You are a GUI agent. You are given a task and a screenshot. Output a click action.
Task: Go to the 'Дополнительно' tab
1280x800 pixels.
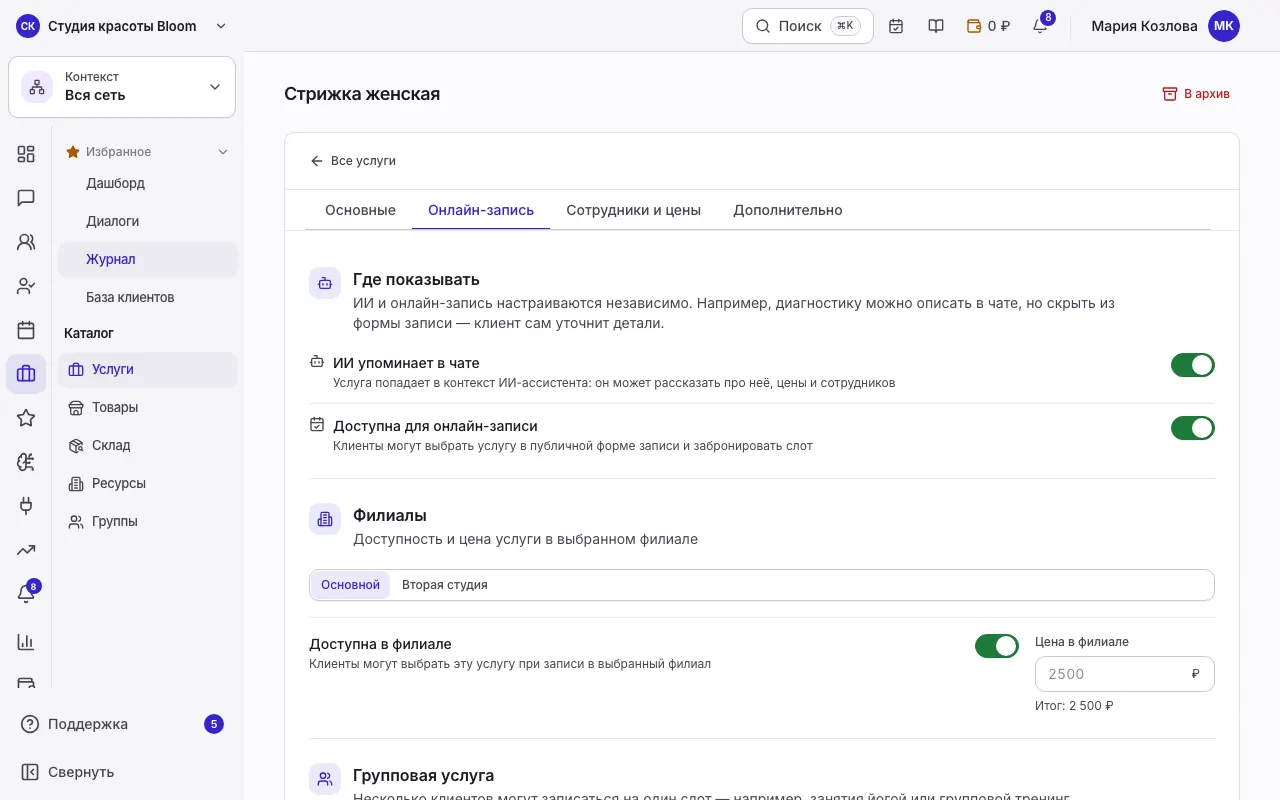788,210
